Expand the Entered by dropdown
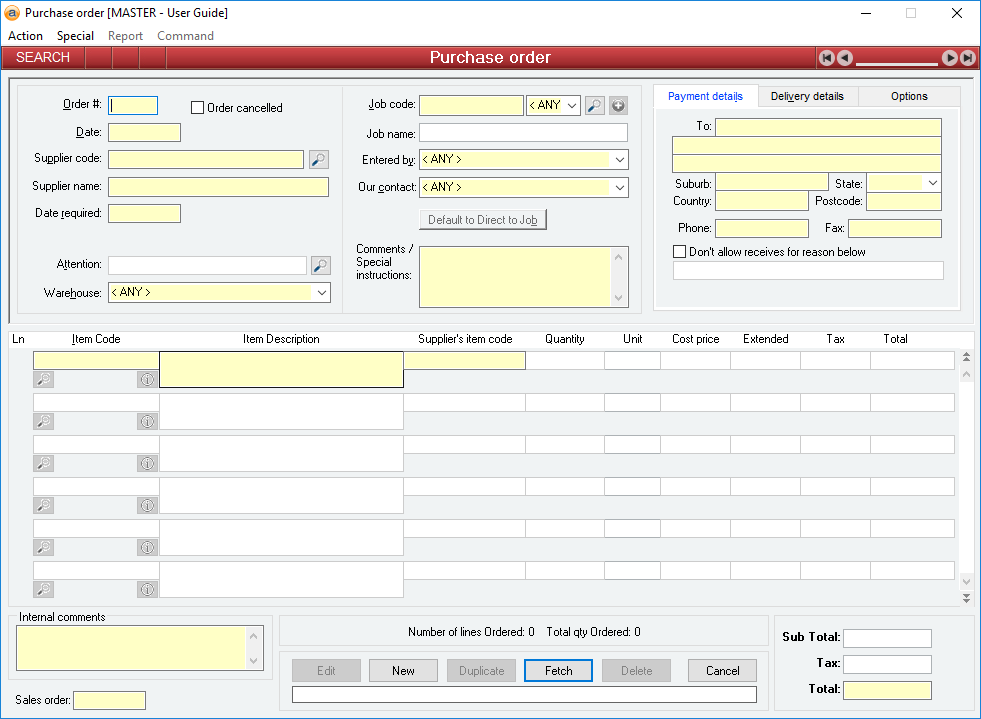The image size is (981, 719). [620, 160]
